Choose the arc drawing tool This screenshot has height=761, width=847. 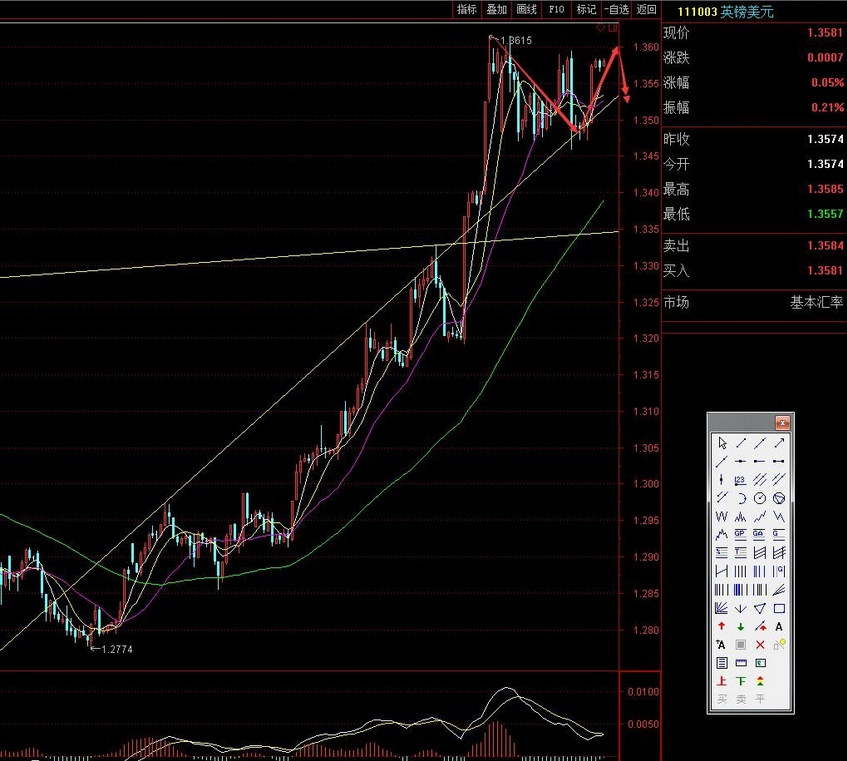point(740,498)
